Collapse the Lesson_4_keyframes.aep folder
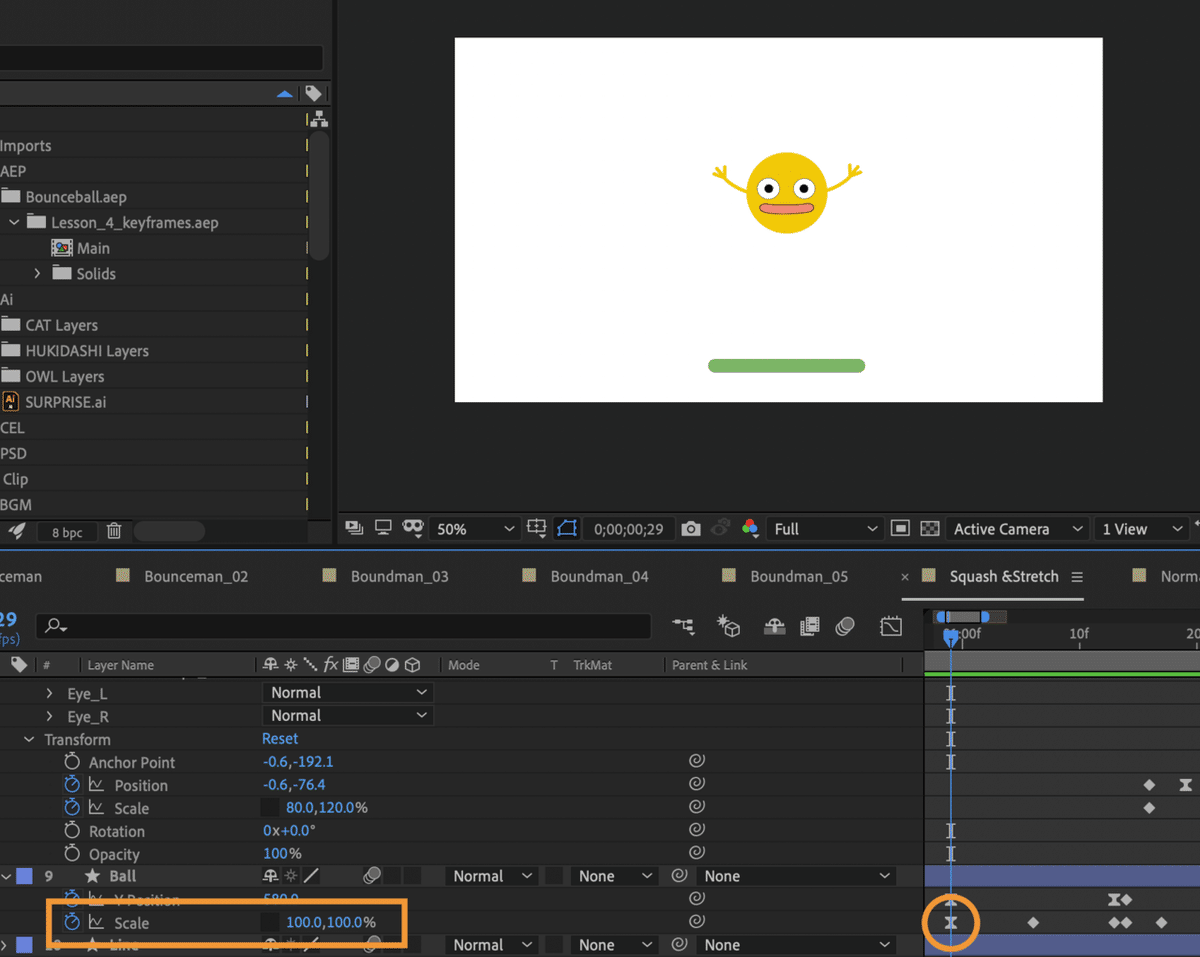The height and width of the screenshot is (957, 1200). click(x=14, y=222)
